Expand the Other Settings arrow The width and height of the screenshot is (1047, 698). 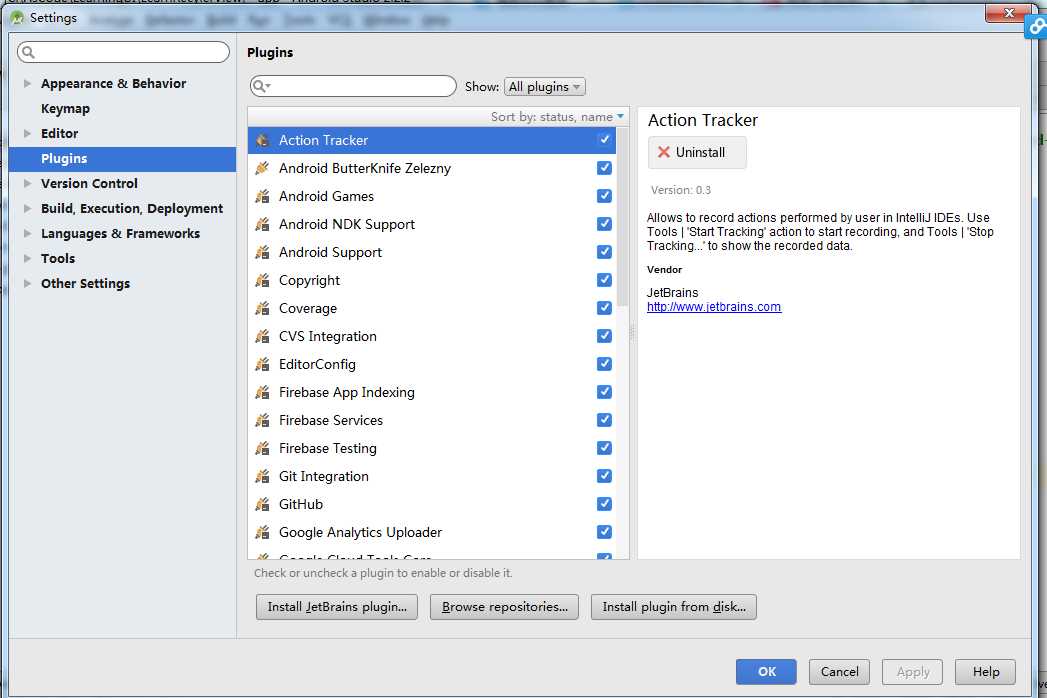(x=27, y=284)
